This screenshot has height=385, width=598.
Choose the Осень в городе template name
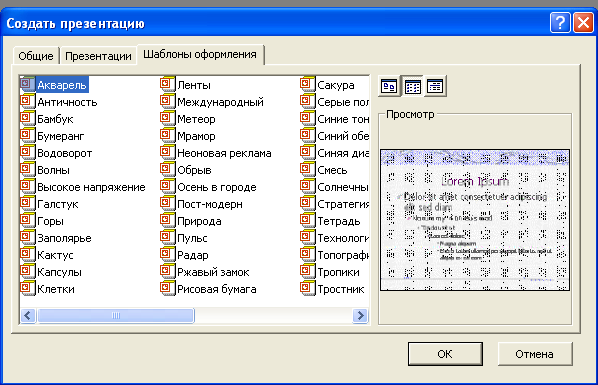[x=217, y=187]
